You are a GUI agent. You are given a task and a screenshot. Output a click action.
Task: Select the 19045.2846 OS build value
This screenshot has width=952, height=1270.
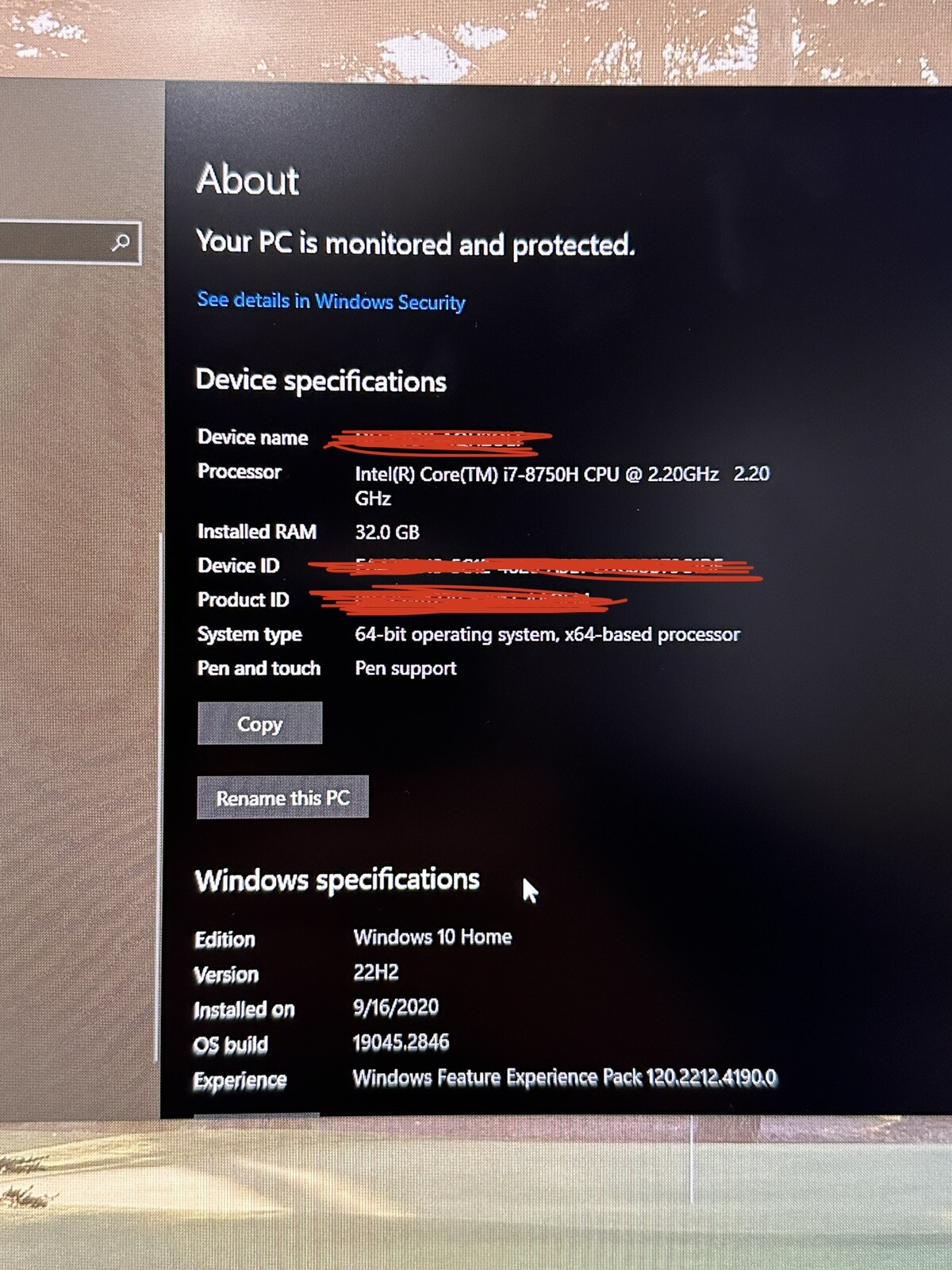(401, 1041)
